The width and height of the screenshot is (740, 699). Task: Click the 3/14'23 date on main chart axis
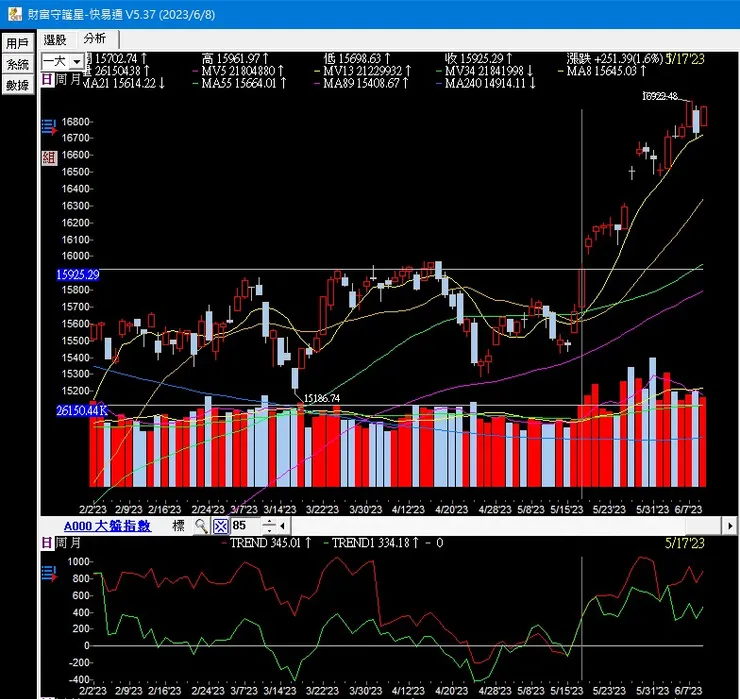280,509
